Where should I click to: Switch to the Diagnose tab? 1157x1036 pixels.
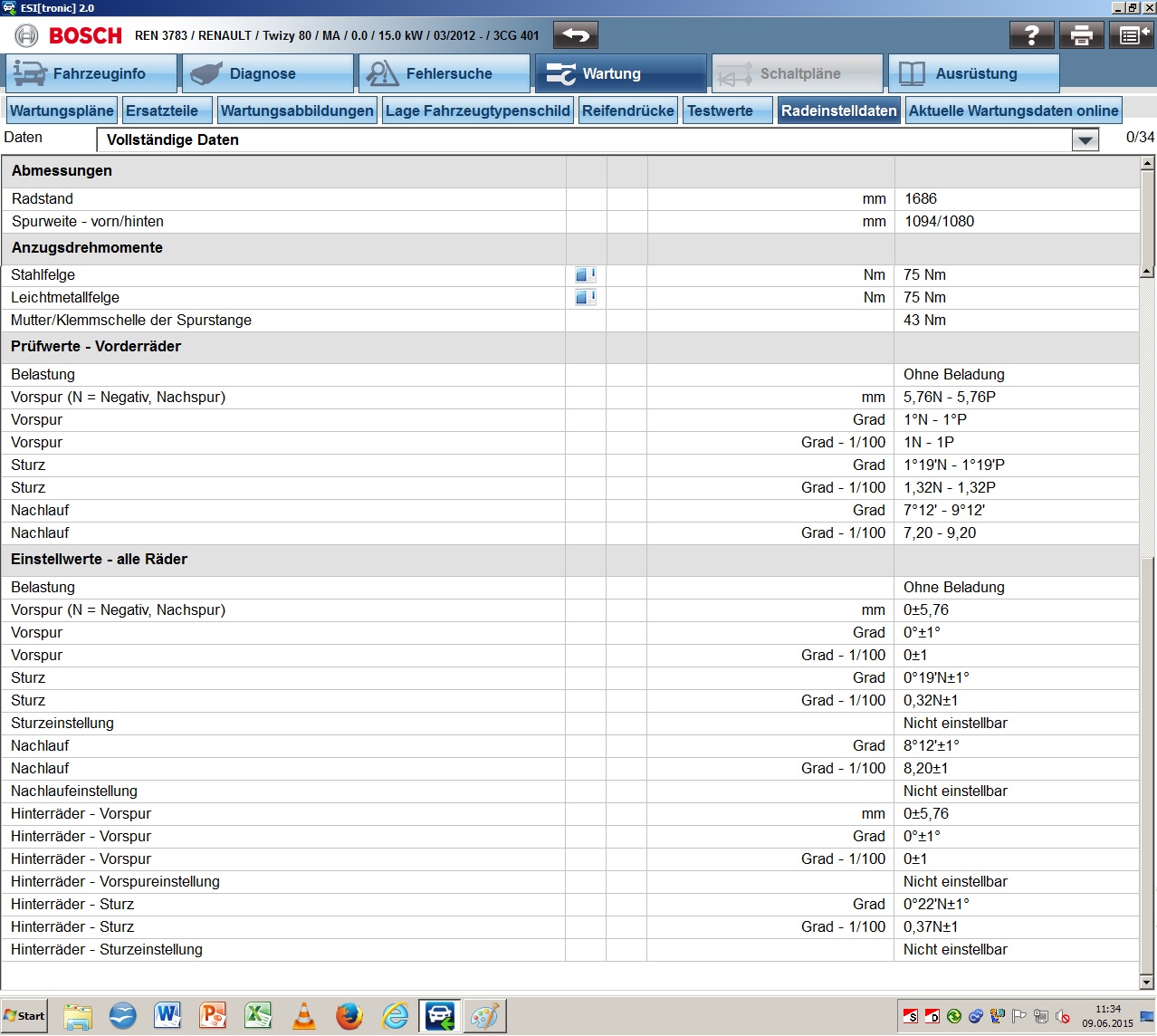click(267, 74)
